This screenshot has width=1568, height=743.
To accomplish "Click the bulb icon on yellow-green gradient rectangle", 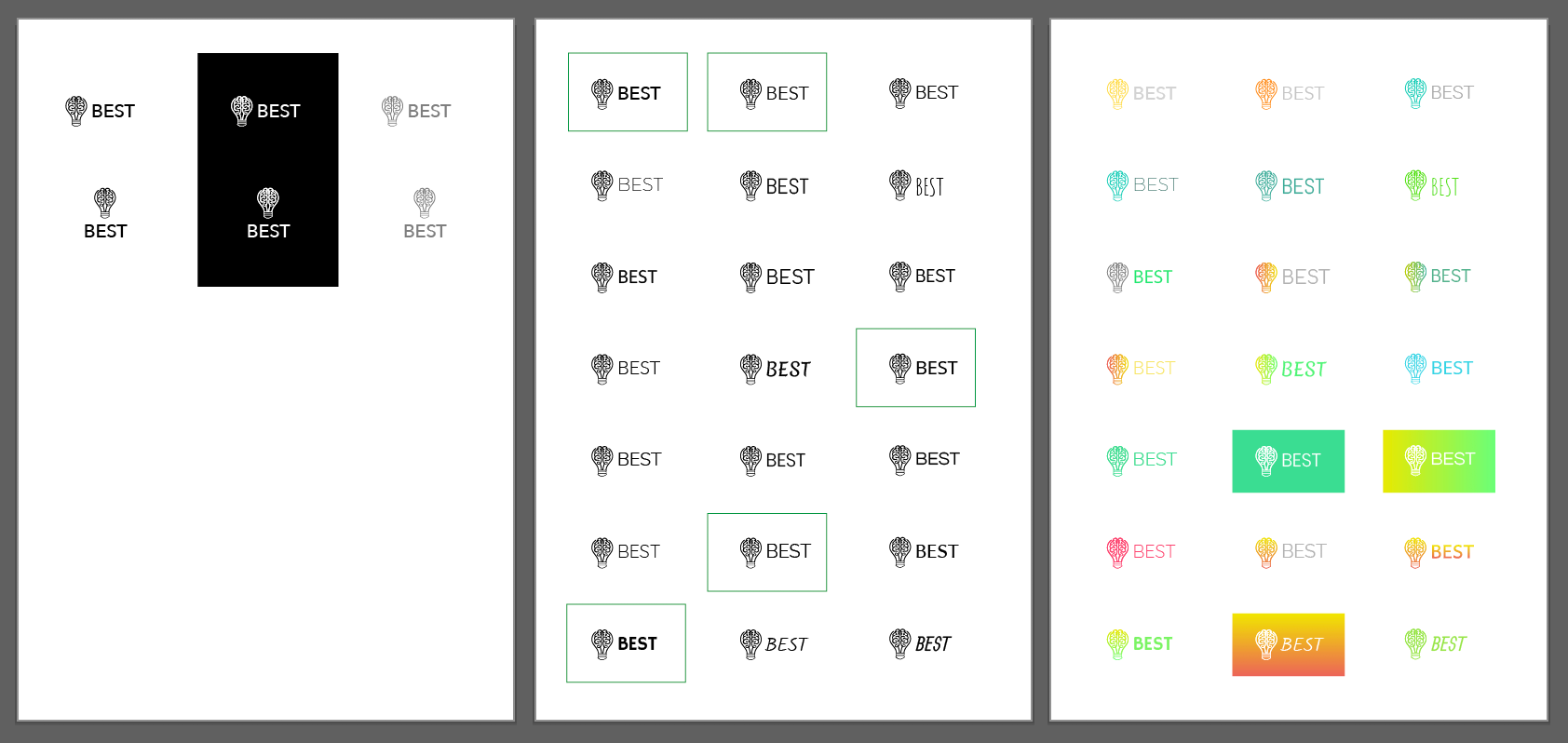I will pyautogui.click(x=1415, y=460).
